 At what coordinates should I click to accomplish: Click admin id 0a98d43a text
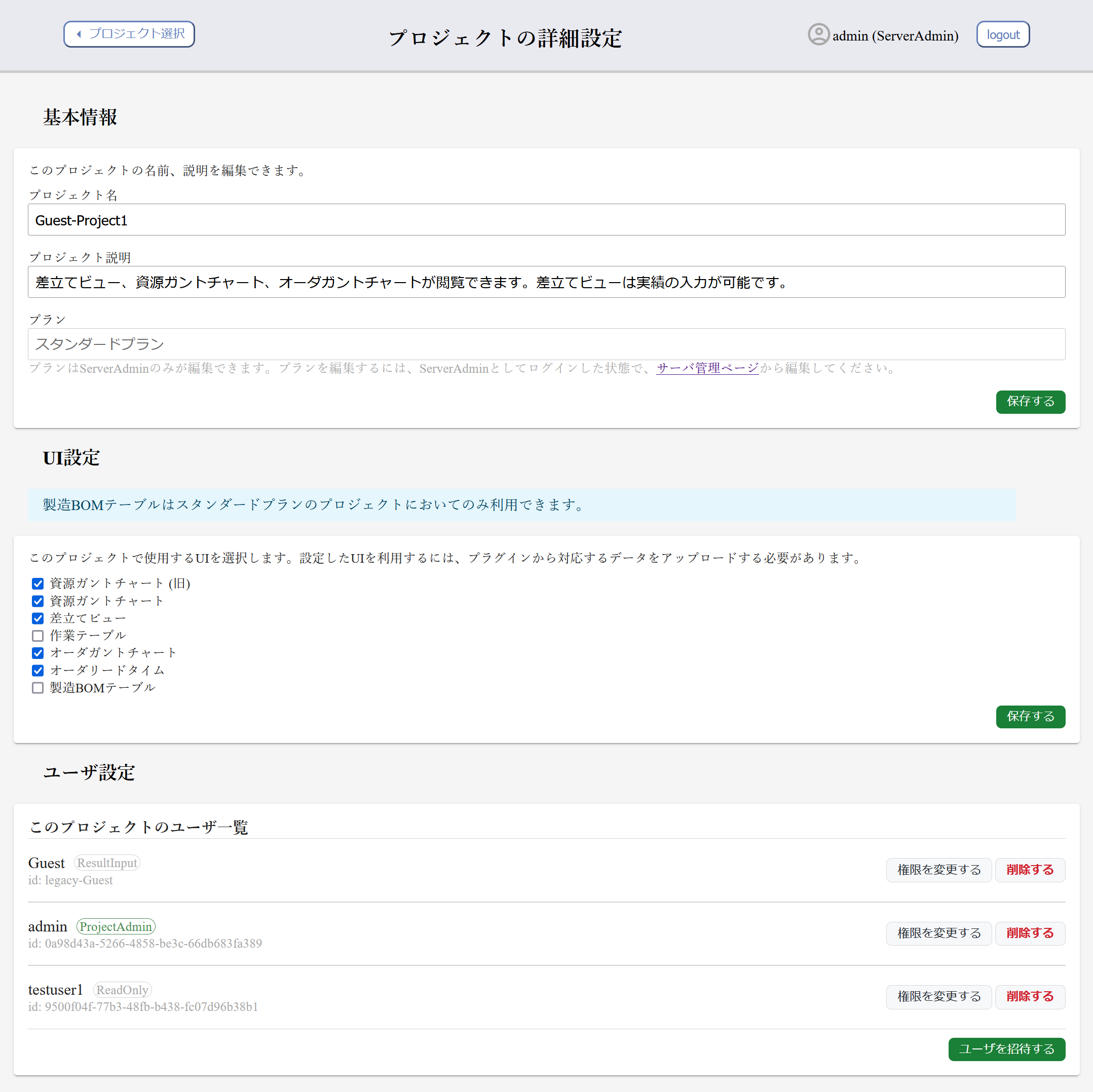tap(145, 944)
